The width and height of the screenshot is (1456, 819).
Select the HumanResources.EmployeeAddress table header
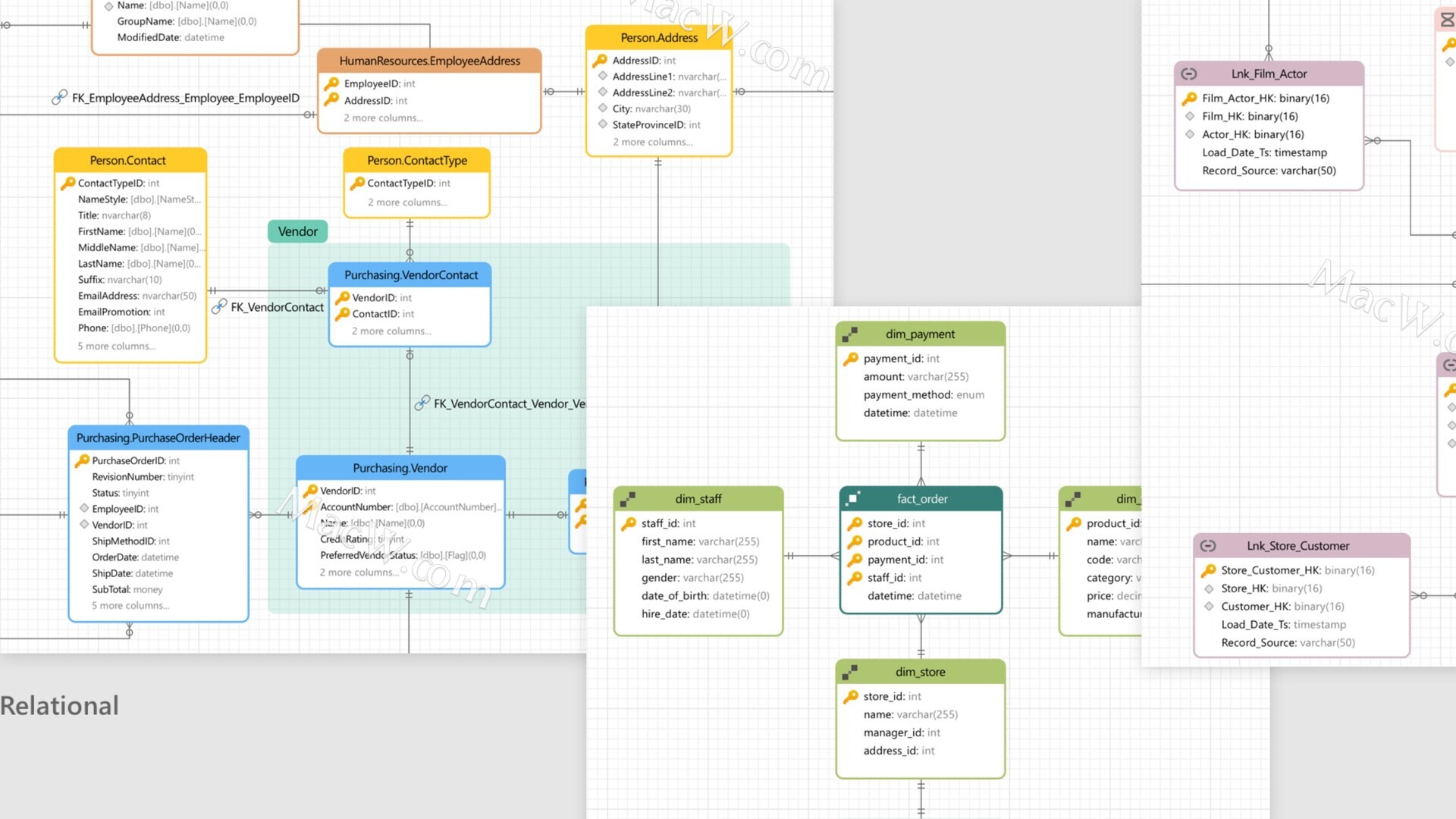[429, 61]
